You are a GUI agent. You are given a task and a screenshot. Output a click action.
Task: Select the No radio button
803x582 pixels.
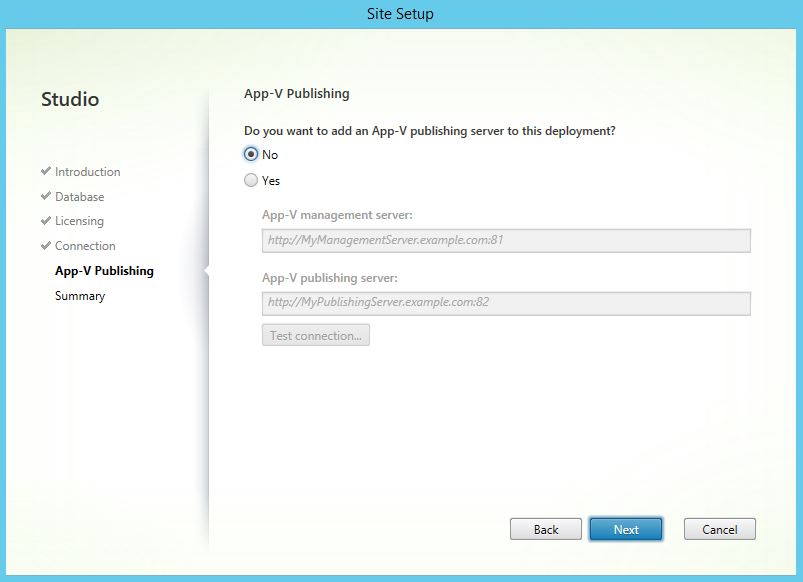click(251, 155)
